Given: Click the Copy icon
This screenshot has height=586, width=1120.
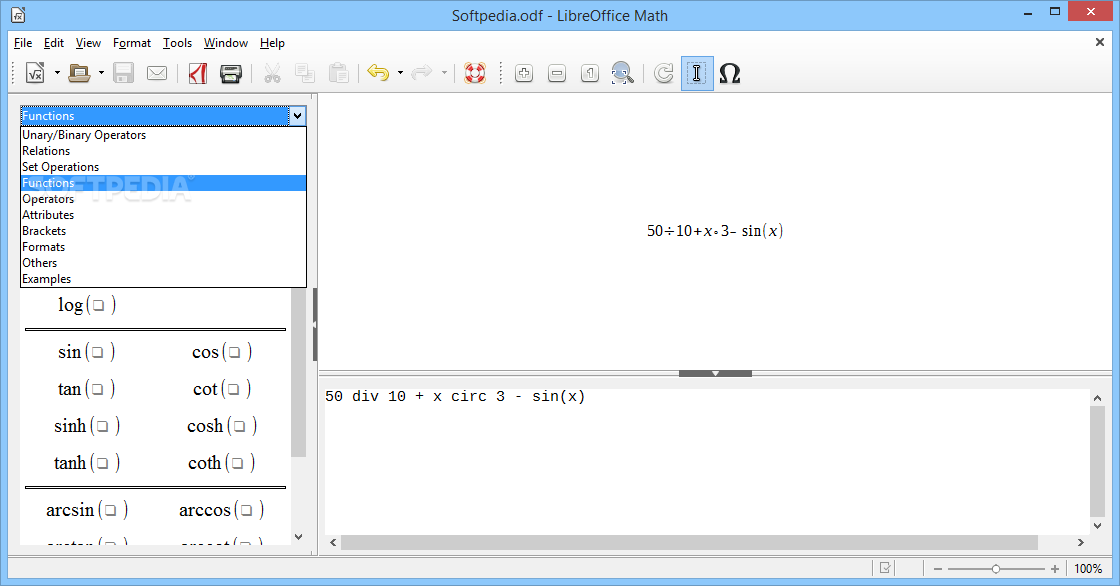Looking at the screenshot, I should coord(305,73).
